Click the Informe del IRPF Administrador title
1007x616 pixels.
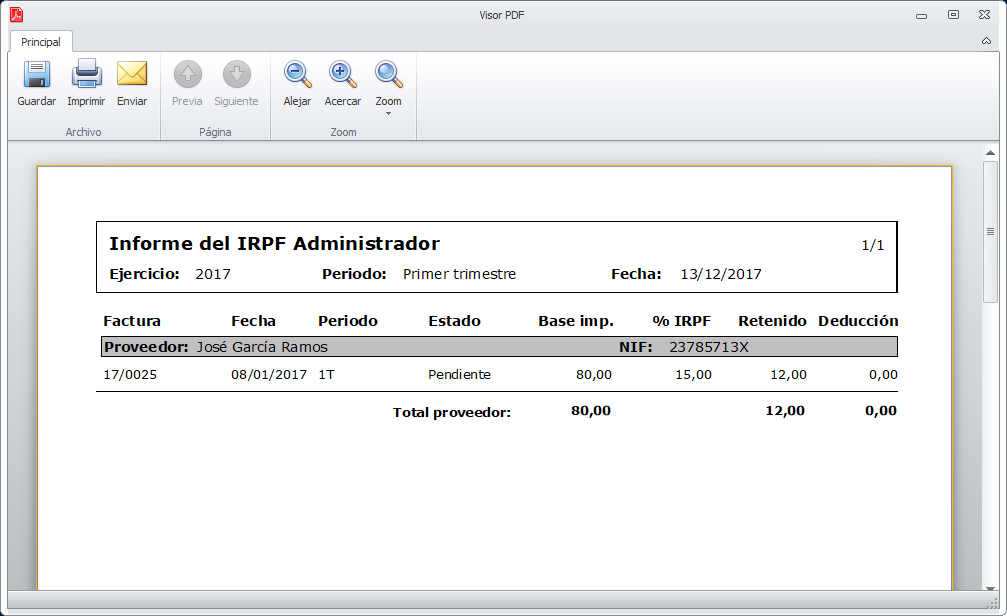274,244
